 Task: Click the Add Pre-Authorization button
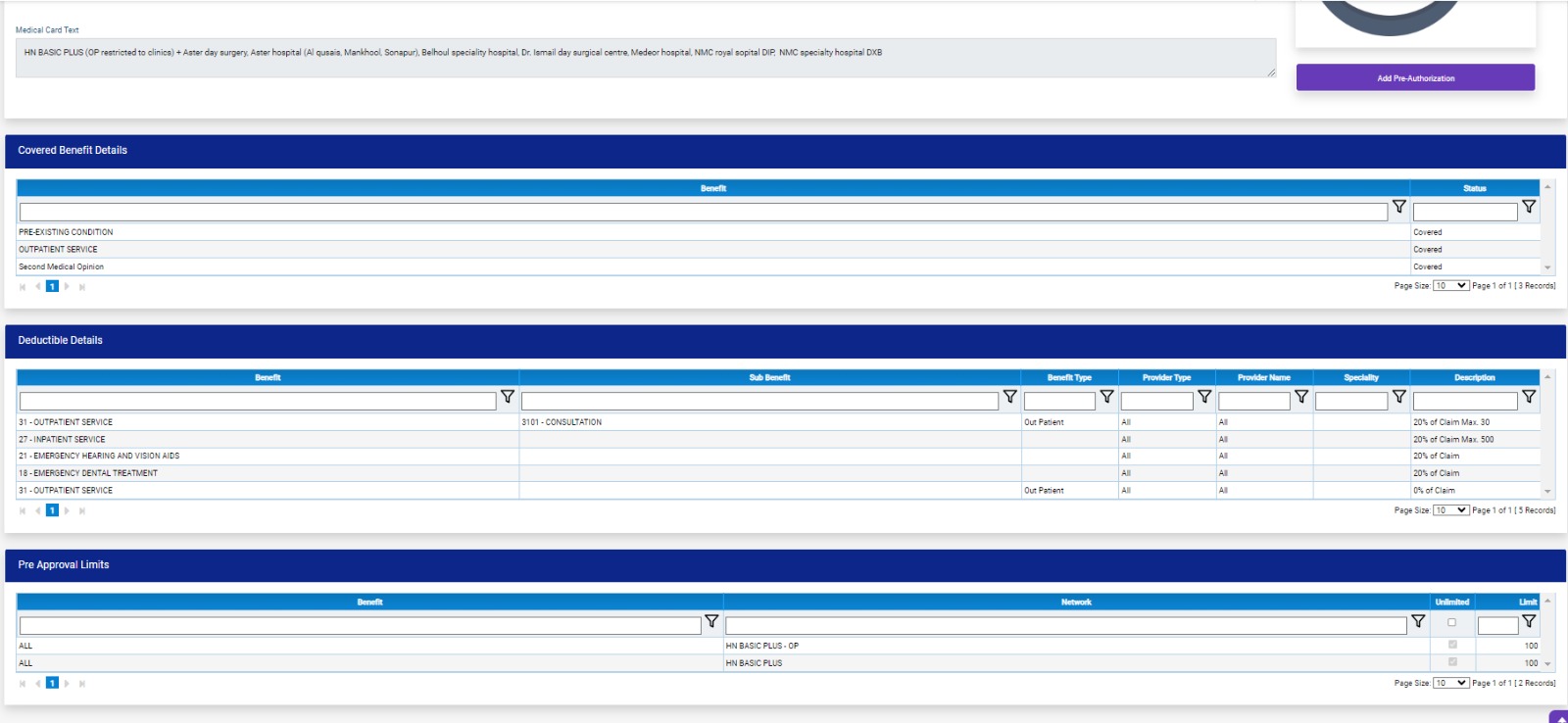1415,78
